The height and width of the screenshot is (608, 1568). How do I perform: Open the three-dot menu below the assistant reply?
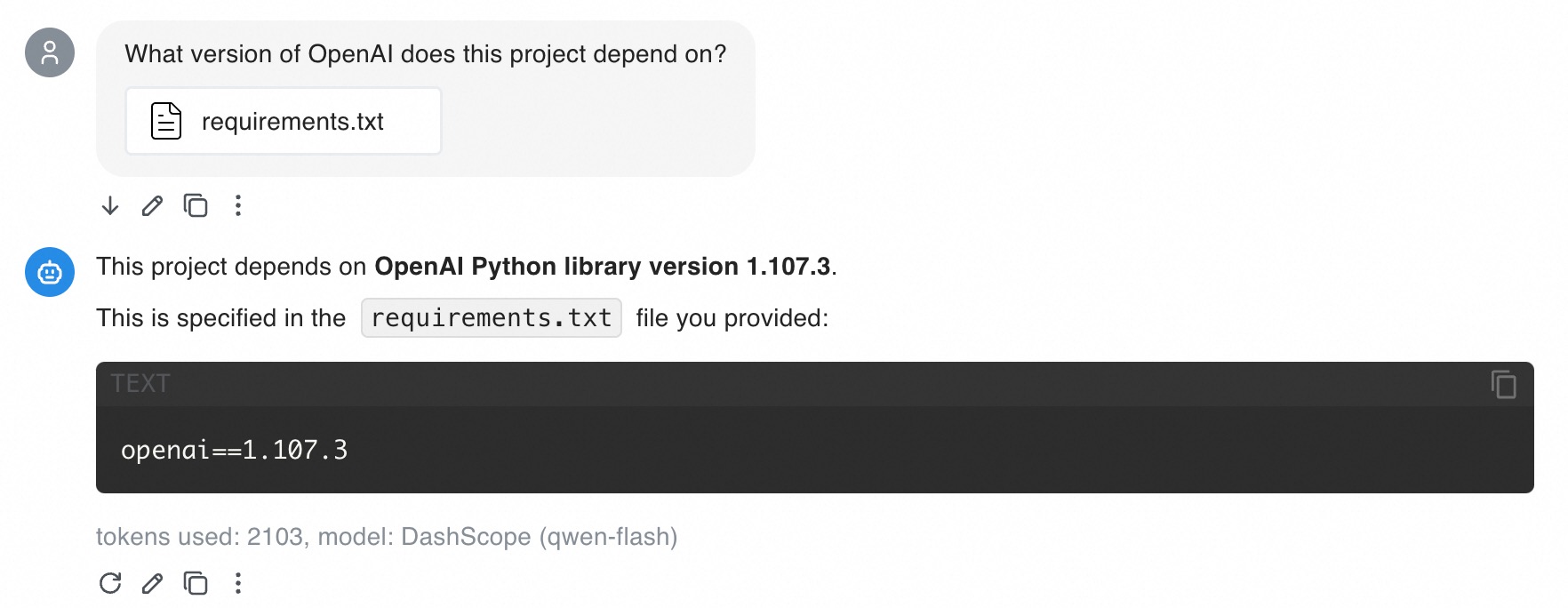click(x=237, y=584)
